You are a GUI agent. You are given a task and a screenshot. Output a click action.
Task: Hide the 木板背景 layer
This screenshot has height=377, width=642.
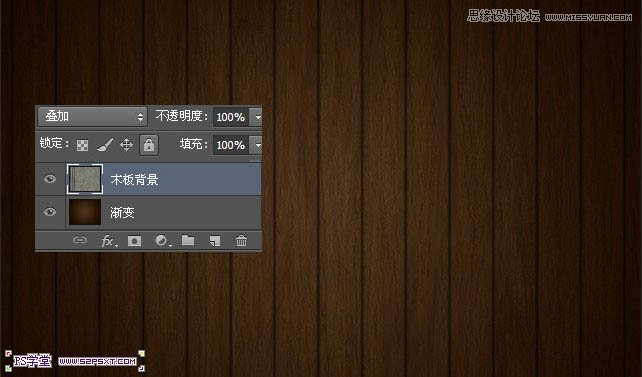click(x=50, y=179)
